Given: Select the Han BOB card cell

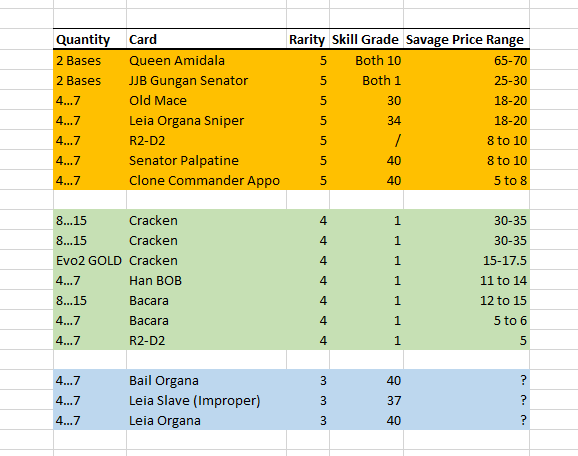Looking at the screenshot, I should tap(206, 280).
